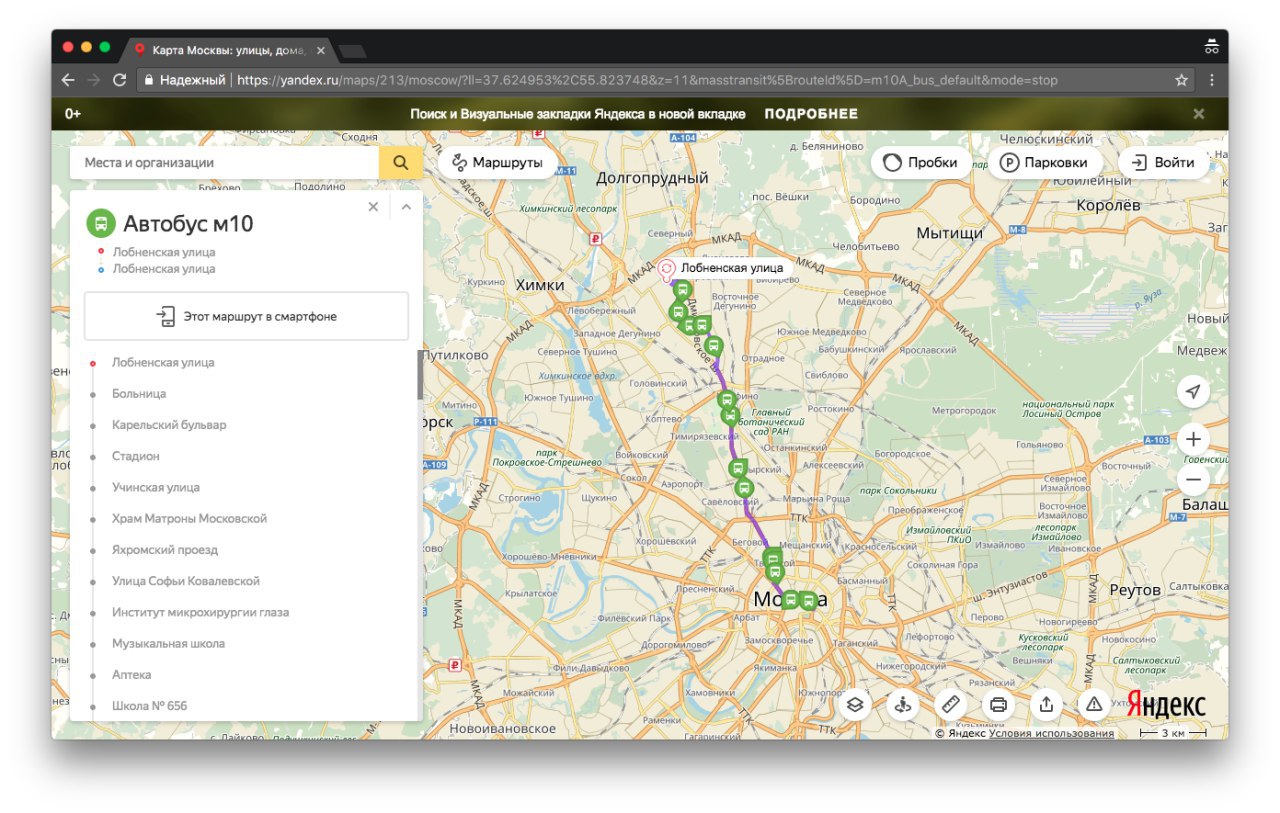Zoom in with the plus button

coord(1193,439)
